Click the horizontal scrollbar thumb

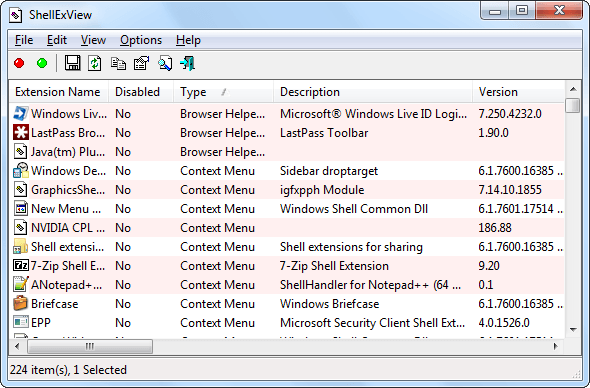[90, 346]
